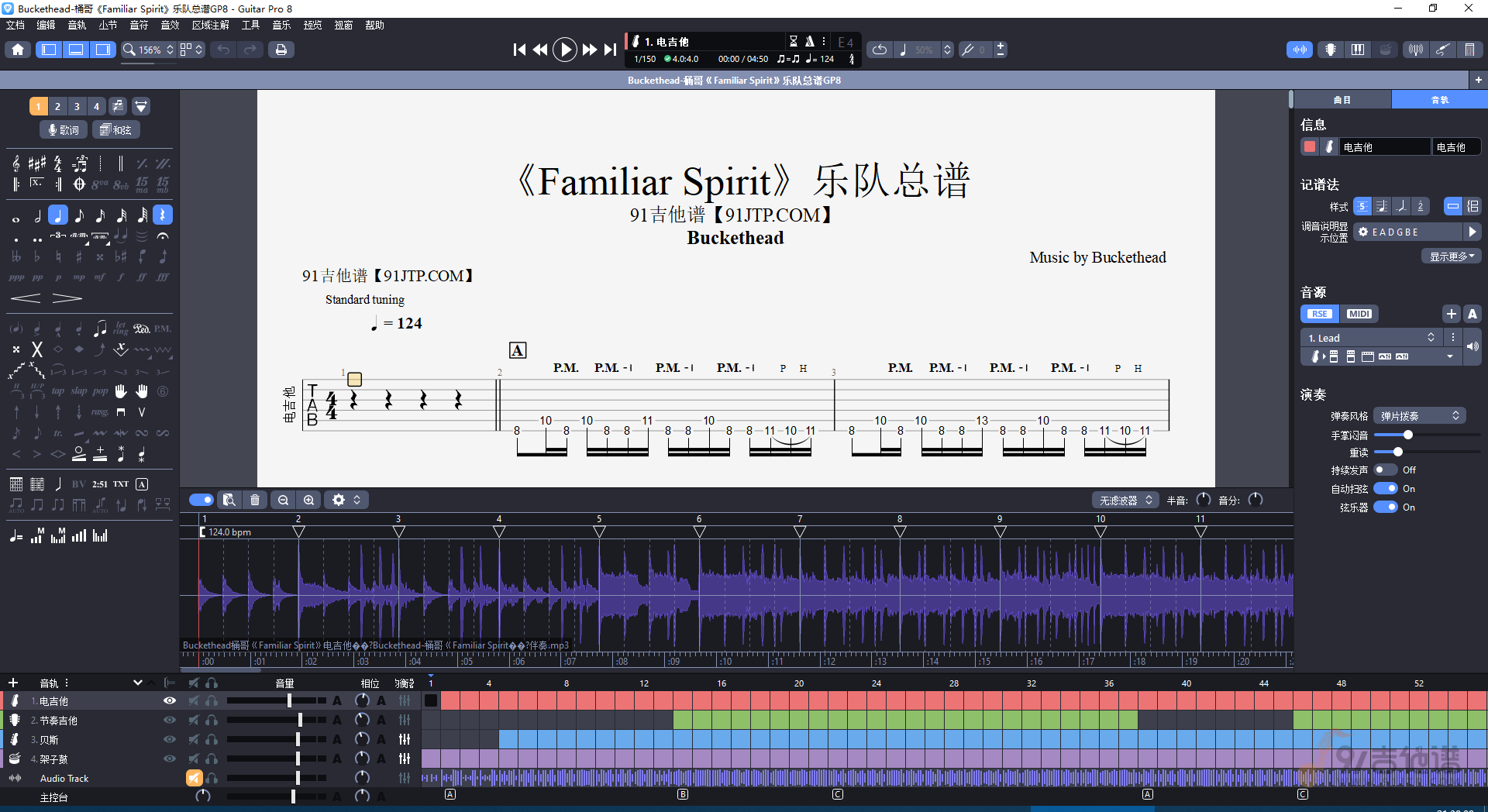Open the 无滤波器 filter dropdown
Image resolution: width=1488 pixels, height=812 pixels.
pyautogui.click(x=1126, y=501)
